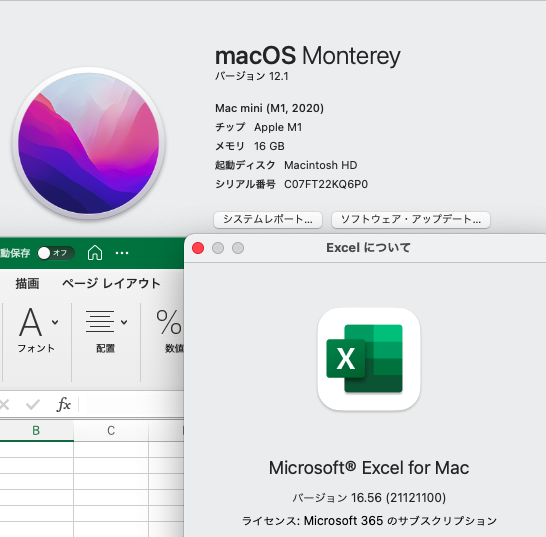The width and height of the screenshot is (546, 537).
Task: Click the バージョン 12.1 macOS text
Action: coord(252,76)
